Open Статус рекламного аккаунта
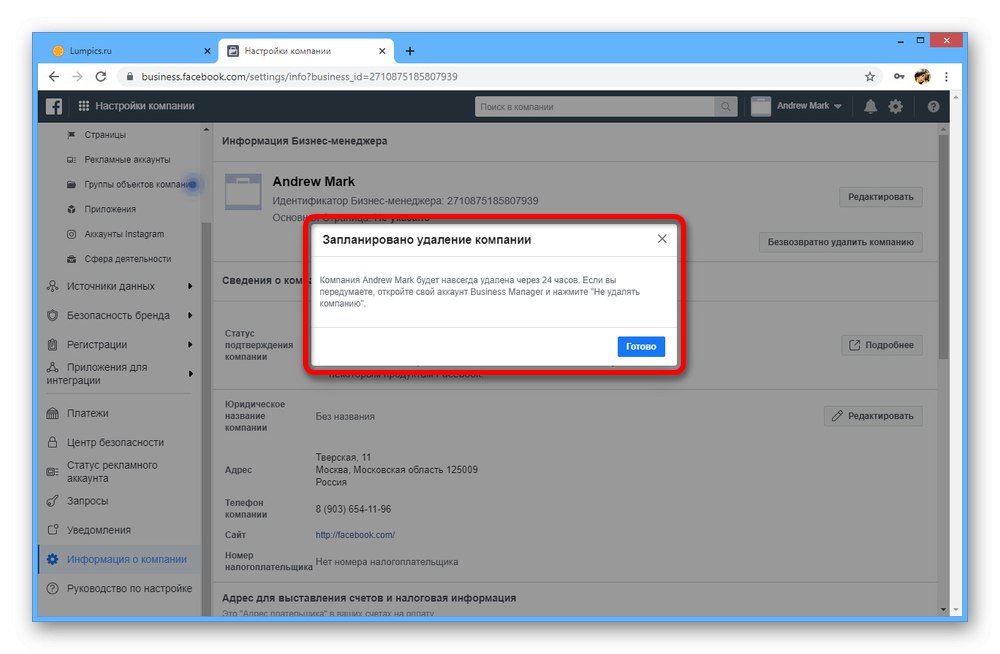Screen dimensions: 1000x654 (x=112, y=472)
